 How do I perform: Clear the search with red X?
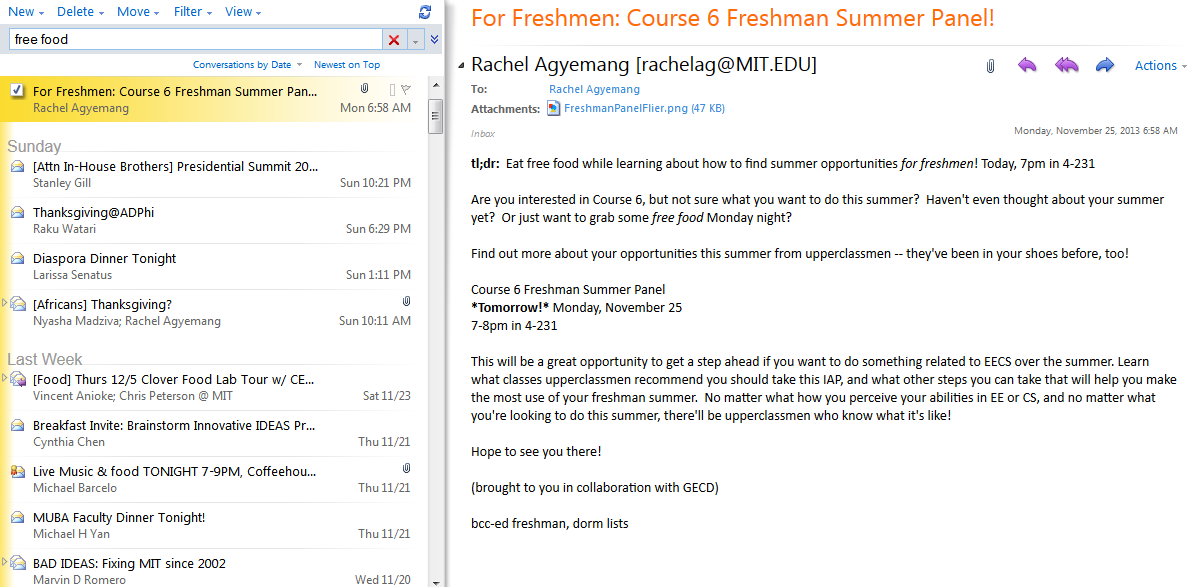coord(394,39)
